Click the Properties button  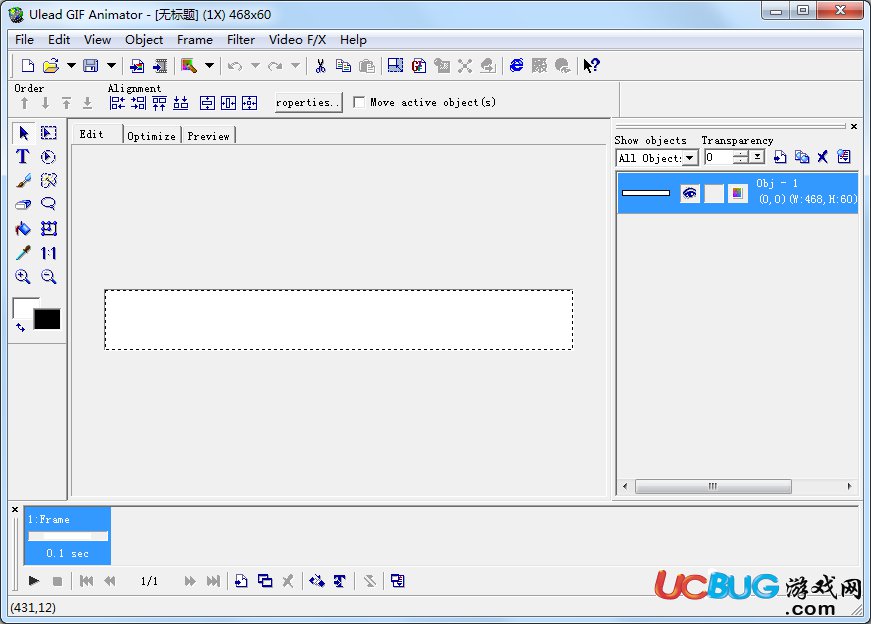[308, 102]
